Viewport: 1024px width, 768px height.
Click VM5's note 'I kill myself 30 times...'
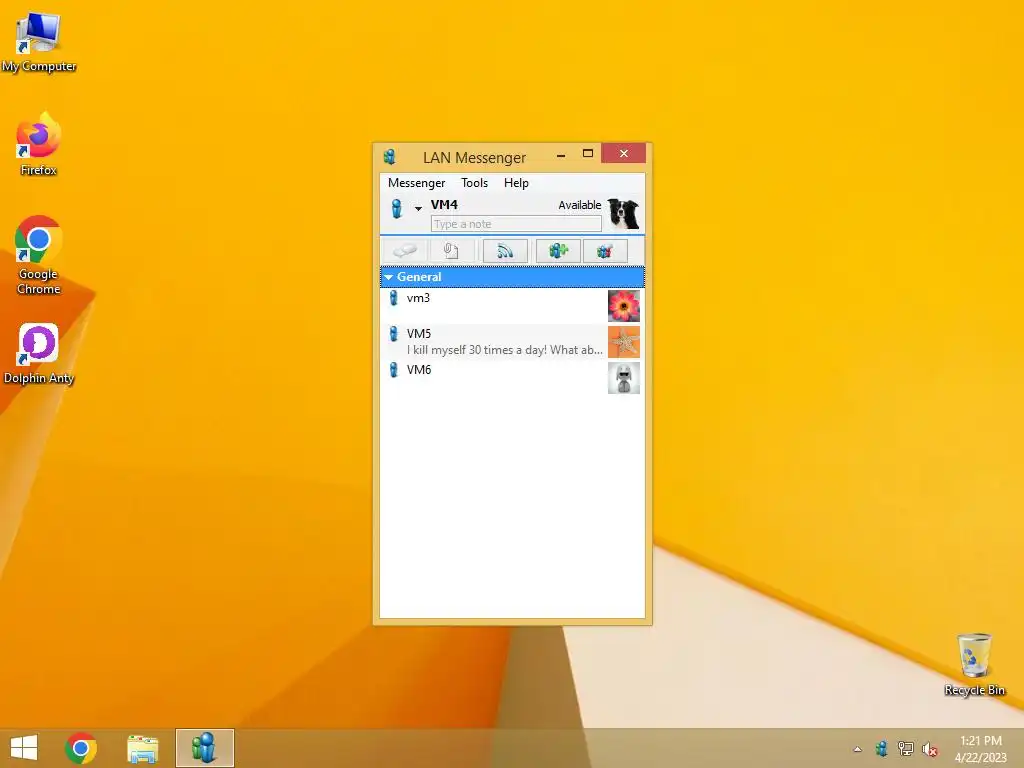click(504, 350)
